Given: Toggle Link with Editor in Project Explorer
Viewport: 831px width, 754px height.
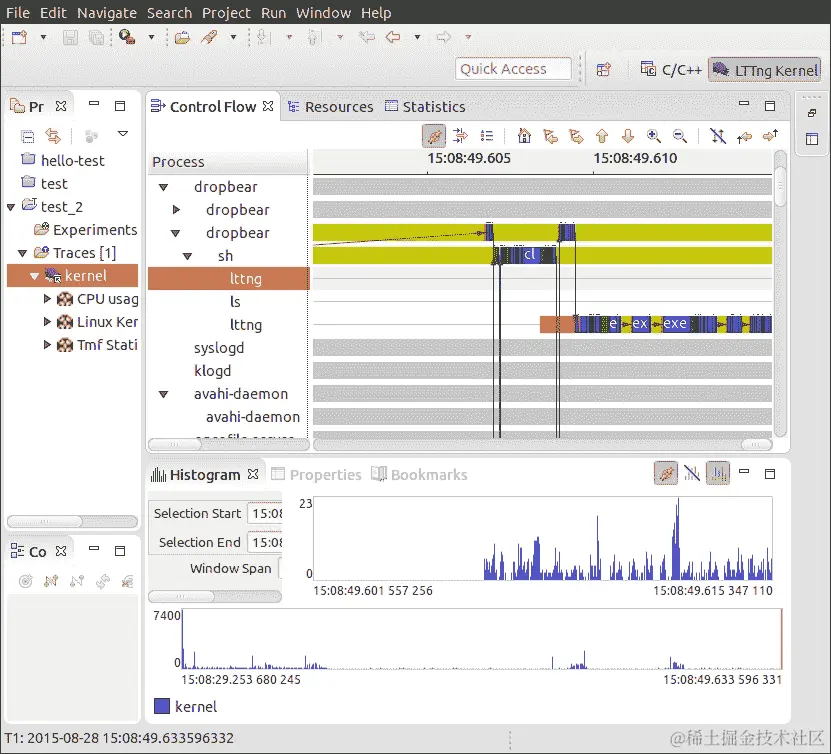Looking at the screenshot, I should (x=53, y=136).
